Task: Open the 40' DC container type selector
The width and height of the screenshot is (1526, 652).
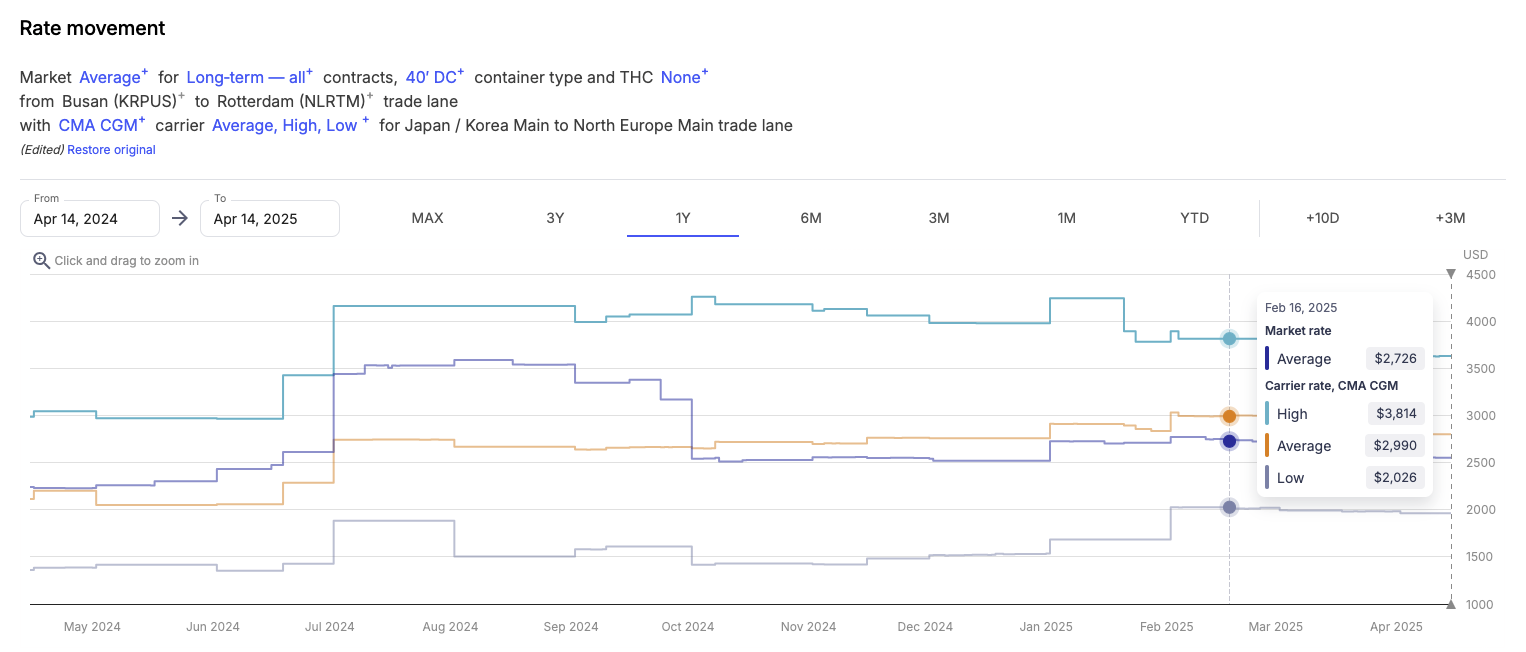Action: 435,77
